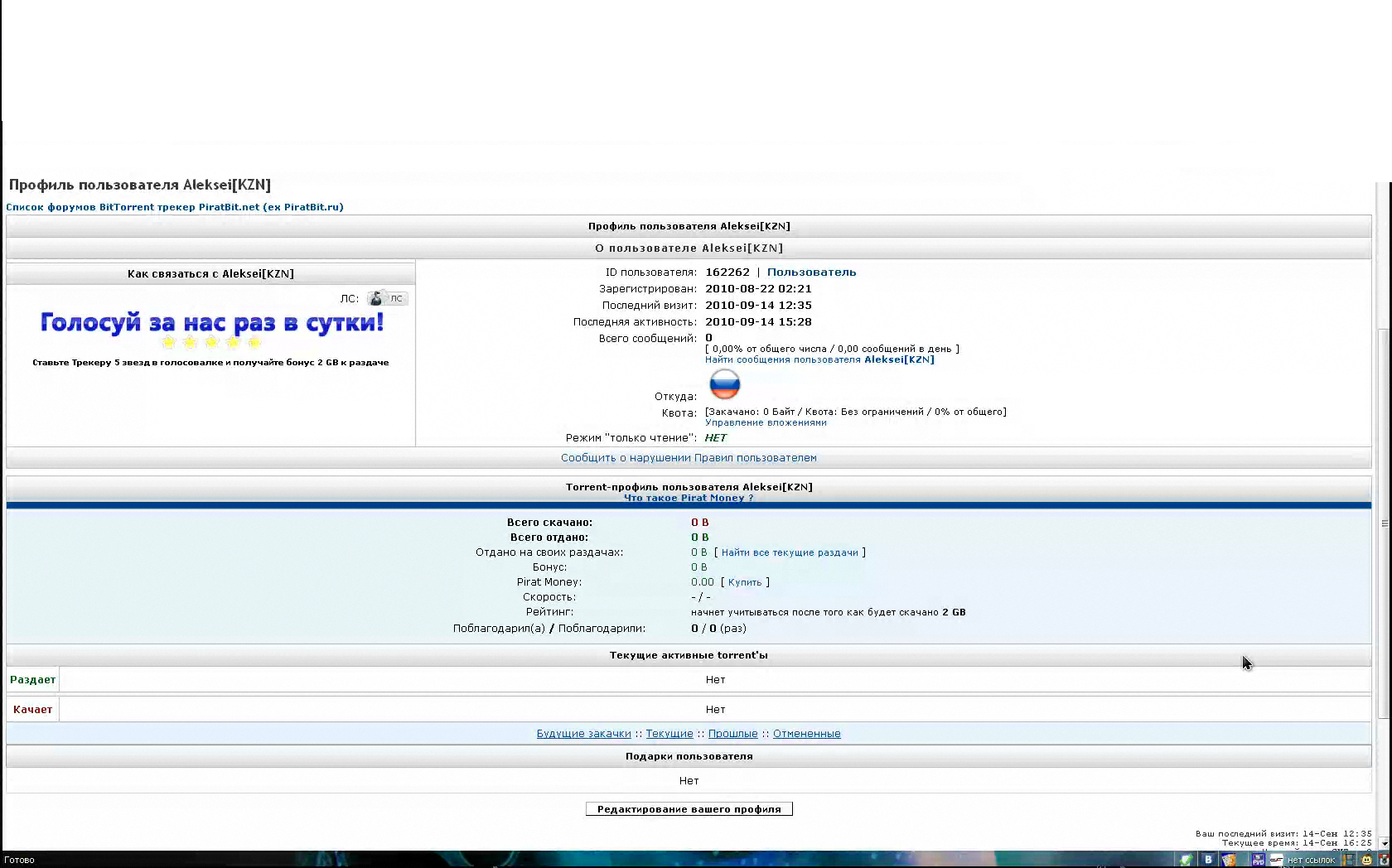Click 'Найти все текущие раздачи' link

[x=790, y=552]
